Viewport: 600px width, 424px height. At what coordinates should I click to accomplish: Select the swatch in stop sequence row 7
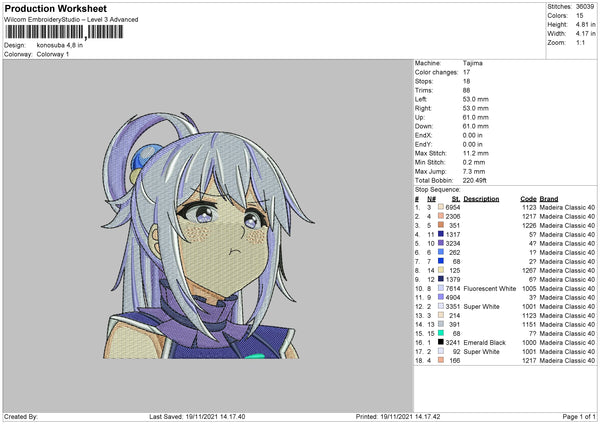[x=441, y=261]
